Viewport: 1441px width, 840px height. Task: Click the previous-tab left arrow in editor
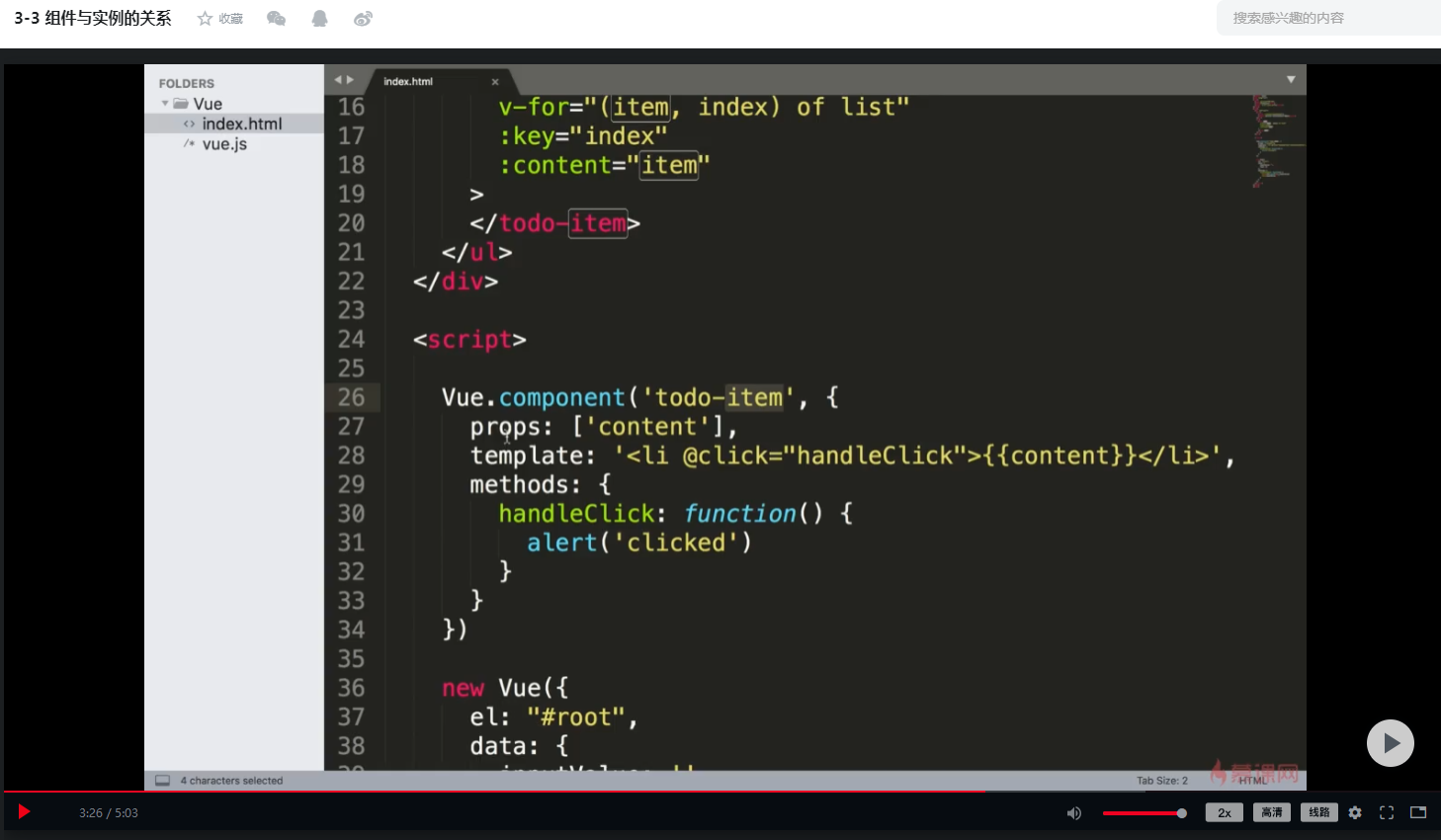[x=338, y=80]
